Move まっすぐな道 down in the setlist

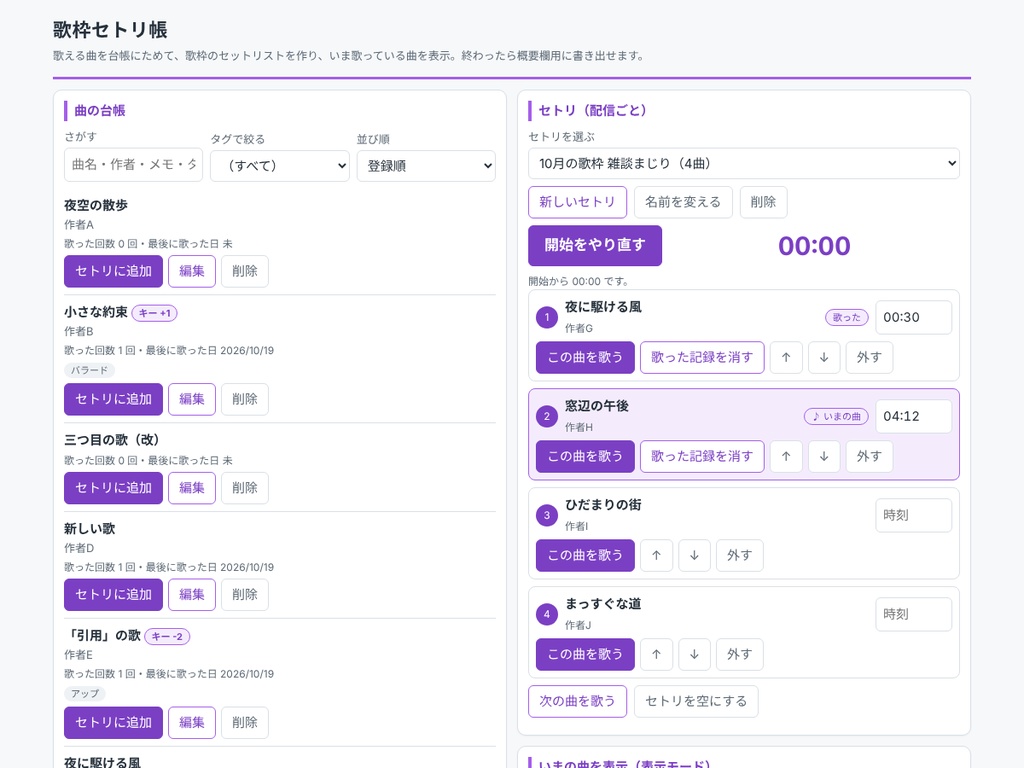[694, 654]
